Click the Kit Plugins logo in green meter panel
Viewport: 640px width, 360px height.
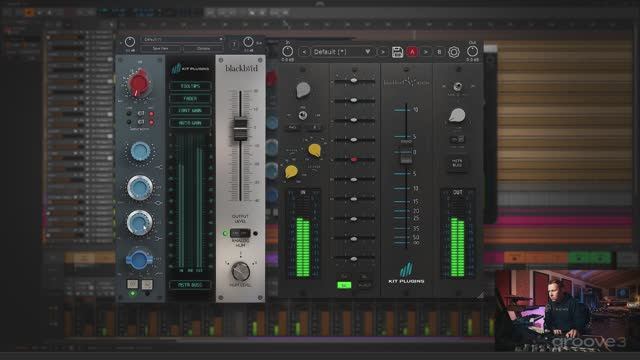point(190,69)
